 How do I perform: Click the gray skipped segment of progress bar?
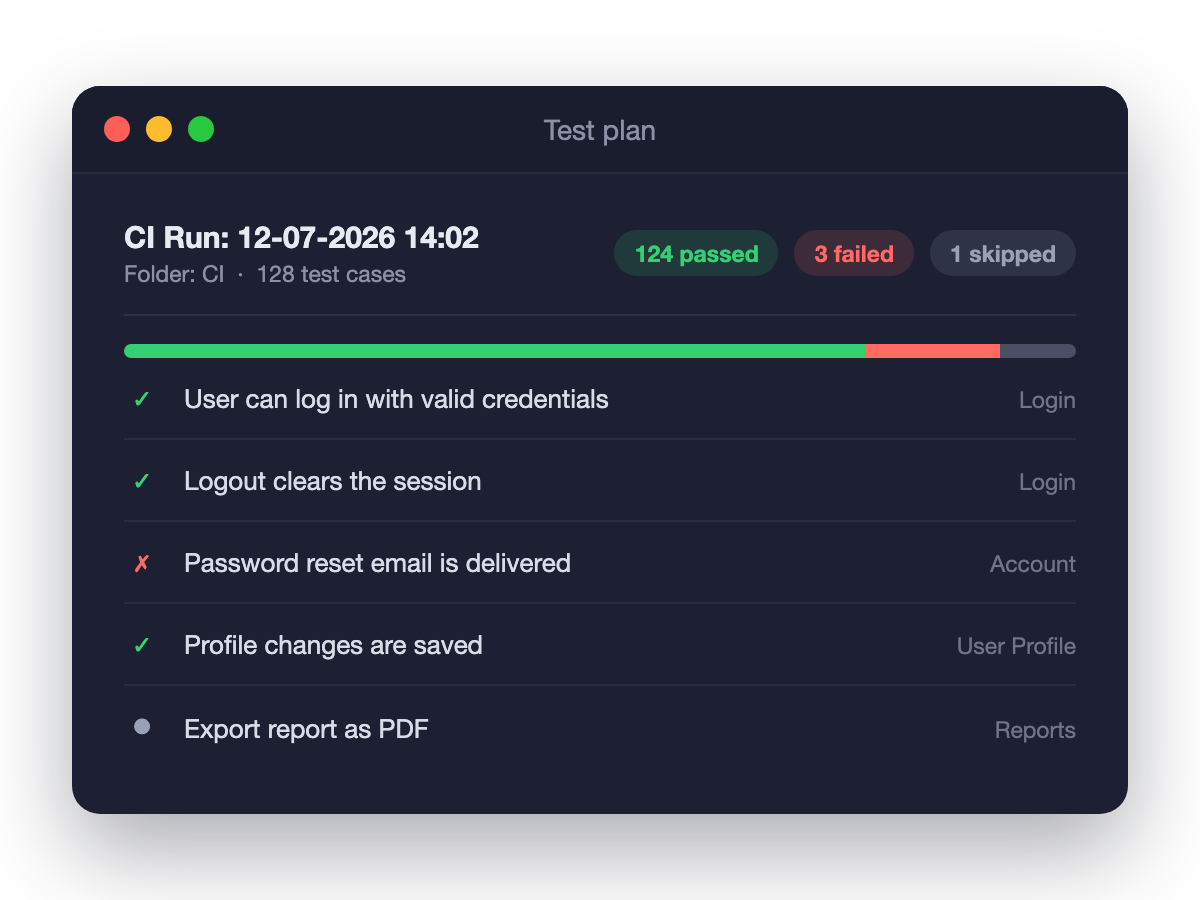click(1038, 351)
